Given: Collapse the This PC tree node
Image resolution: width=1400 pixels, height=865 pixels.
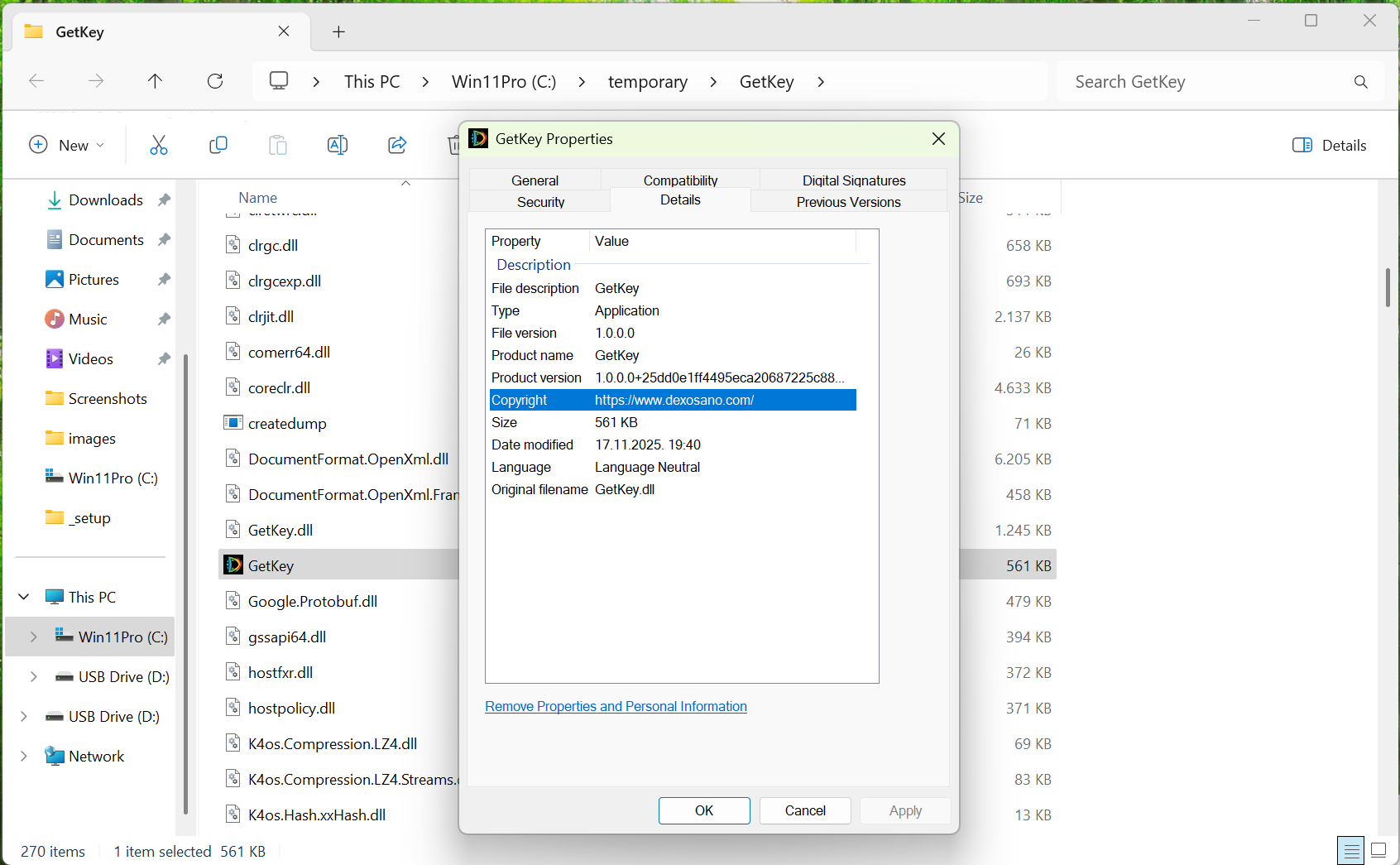Looking at the screenshot, I should 23,596.
